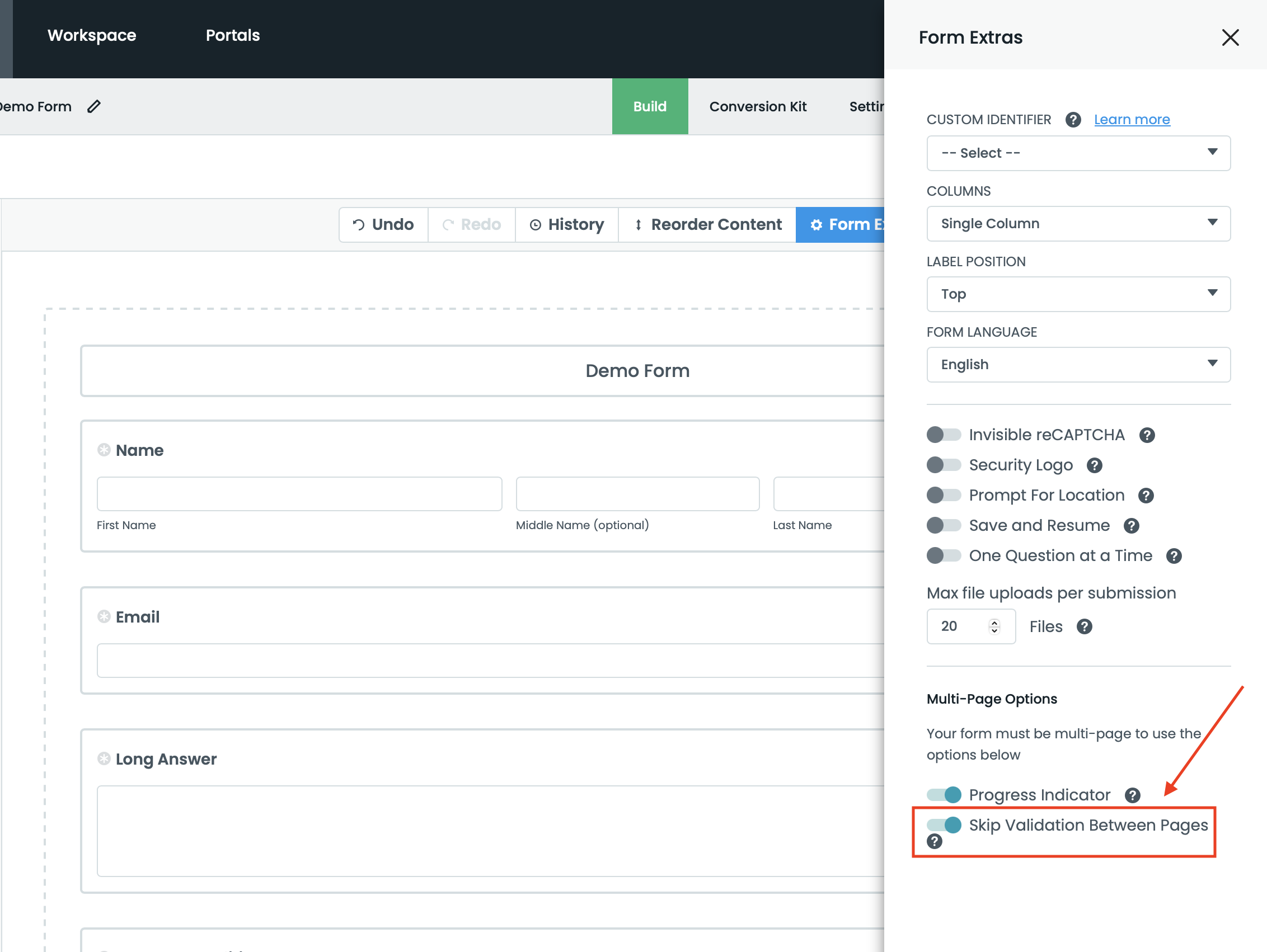Open the Portals menu item

click(x=233, y=35)
